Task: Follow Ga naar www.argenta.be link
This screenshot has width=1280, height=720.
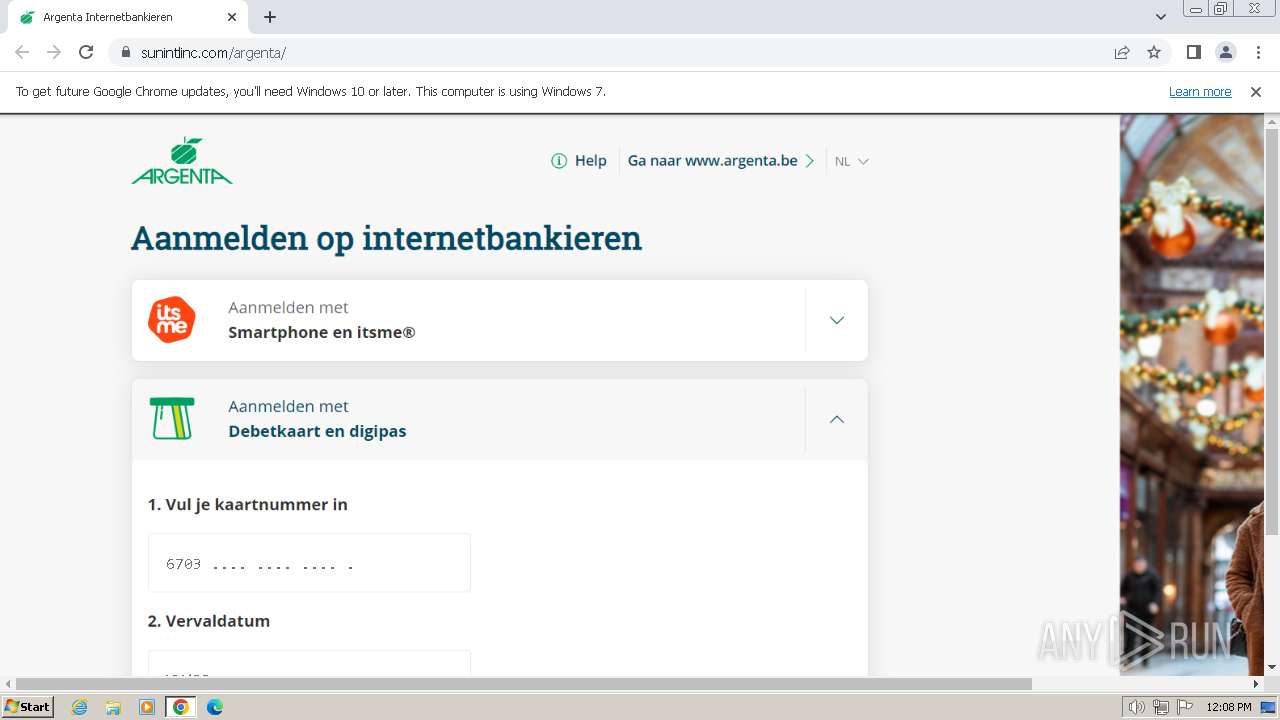Action: coord(721,161)
